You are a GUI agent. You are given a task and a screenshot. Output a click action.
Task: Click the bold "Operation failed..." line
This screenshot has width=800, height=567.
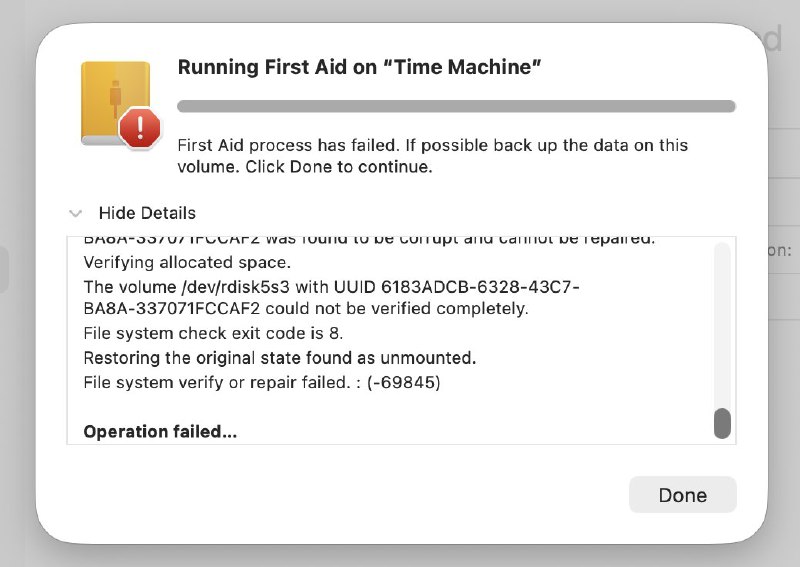point(160,432)
